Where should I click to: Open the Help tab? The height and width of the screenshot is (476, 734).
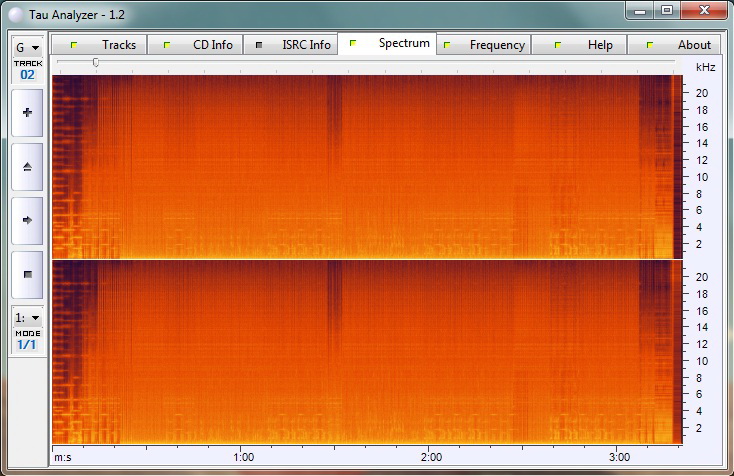point(579,45)
